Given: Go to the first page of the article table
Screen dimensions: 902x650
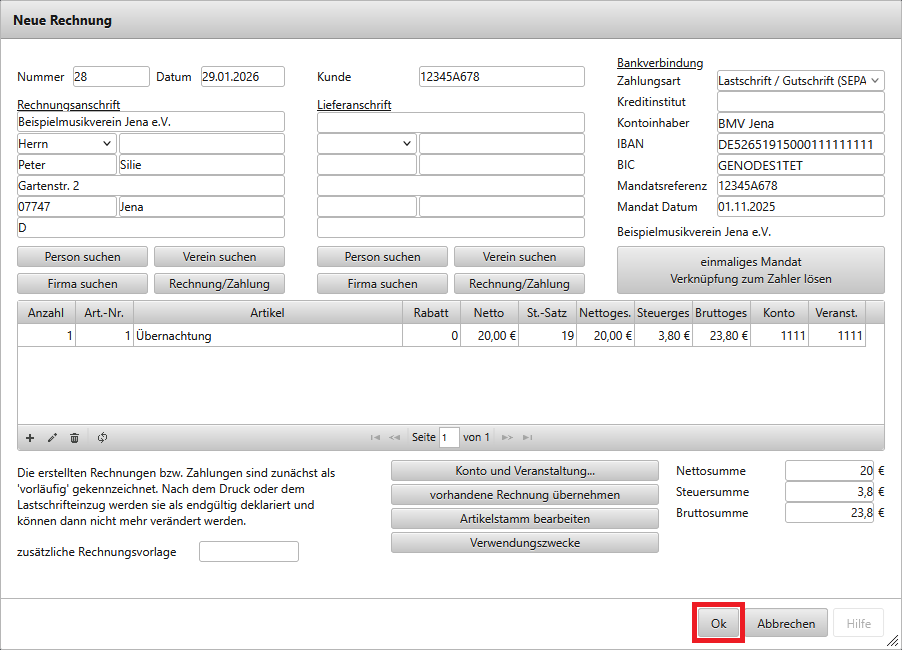Looking at the screenshot, I should point(375,437).
